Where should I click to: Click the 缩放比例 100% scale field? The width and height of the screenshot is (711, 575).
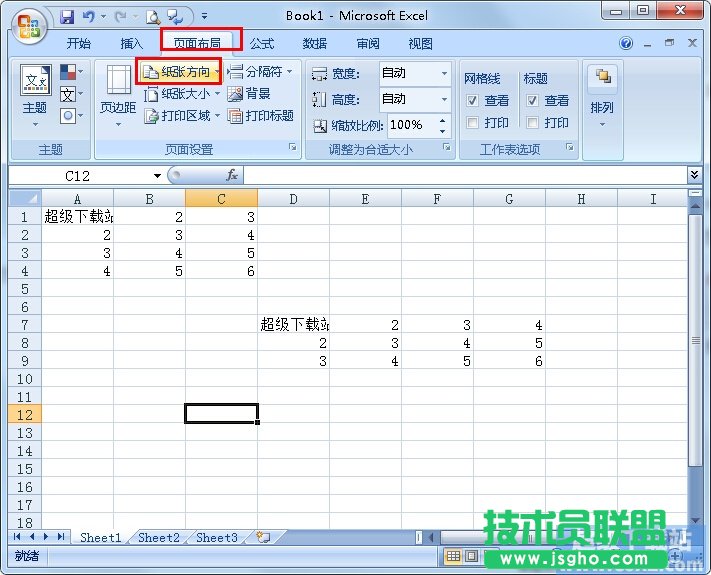(x=407, y=125)
